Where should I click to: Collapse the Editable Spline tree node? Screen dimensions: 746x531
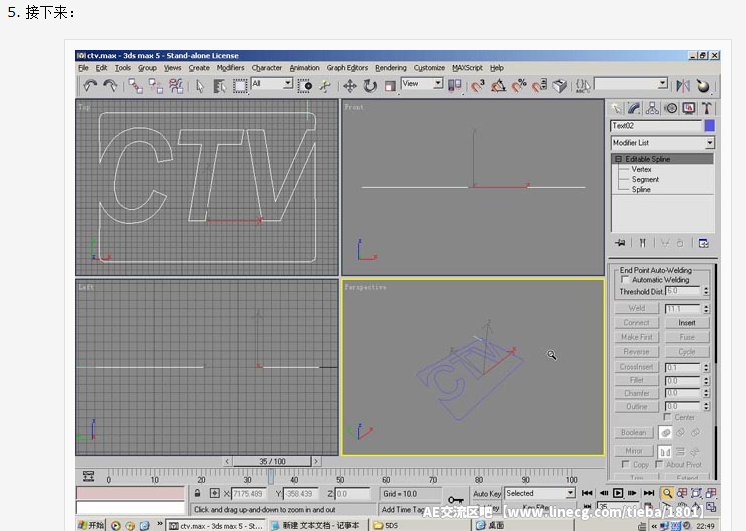(618, 159)
